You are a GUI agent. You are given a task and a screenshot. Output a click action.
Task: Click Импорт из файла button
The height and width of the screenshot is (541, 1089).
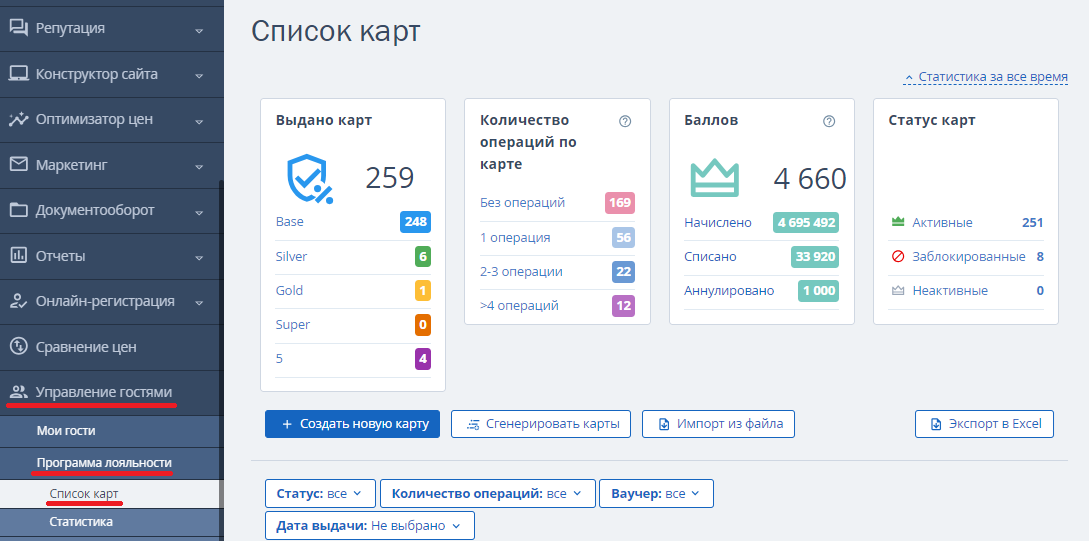(x=718, y=424)
